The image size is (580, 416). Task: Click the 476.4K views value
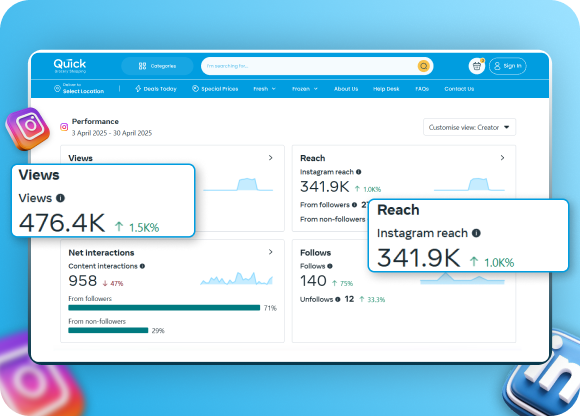coord(62,223)
